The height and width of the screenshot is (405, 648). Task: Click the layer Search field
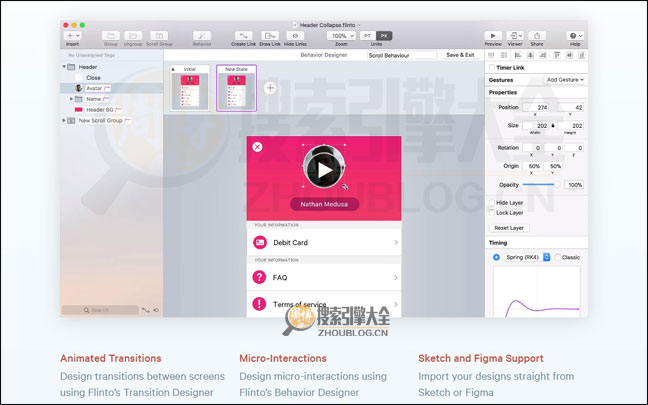(x=100, y=310)
